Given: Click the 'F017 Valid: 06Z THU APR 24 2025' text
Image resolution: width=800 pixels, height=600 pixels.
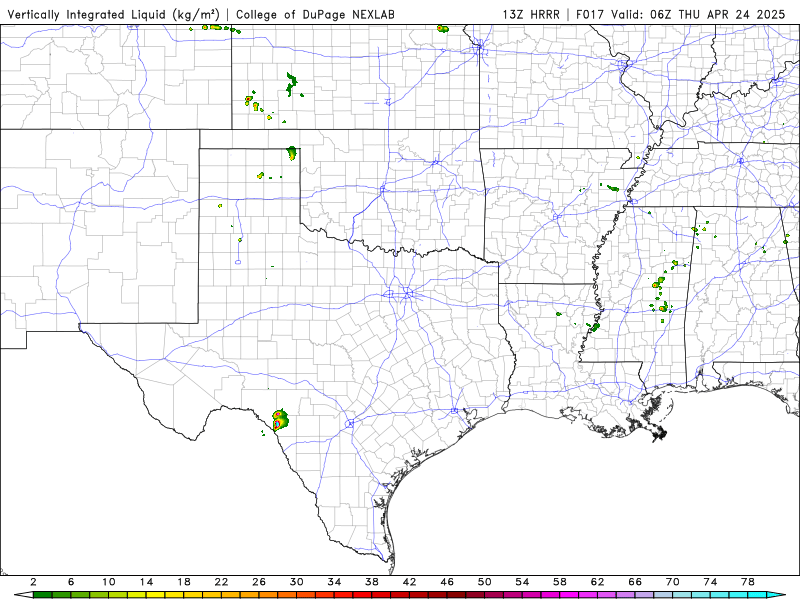Looking at the screenshot, I should [x=681, y=14].
